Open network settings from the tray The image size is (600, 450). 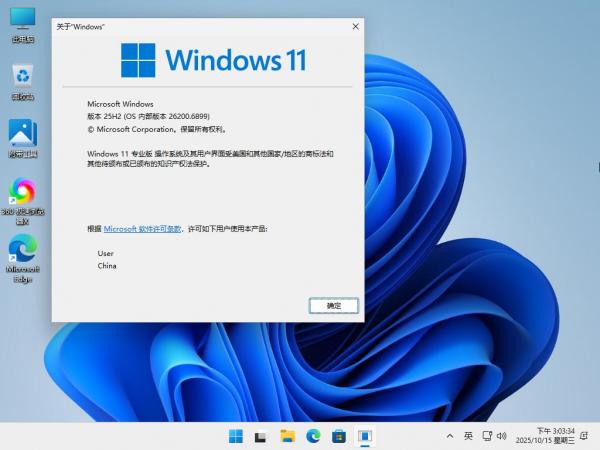(487, 436)
